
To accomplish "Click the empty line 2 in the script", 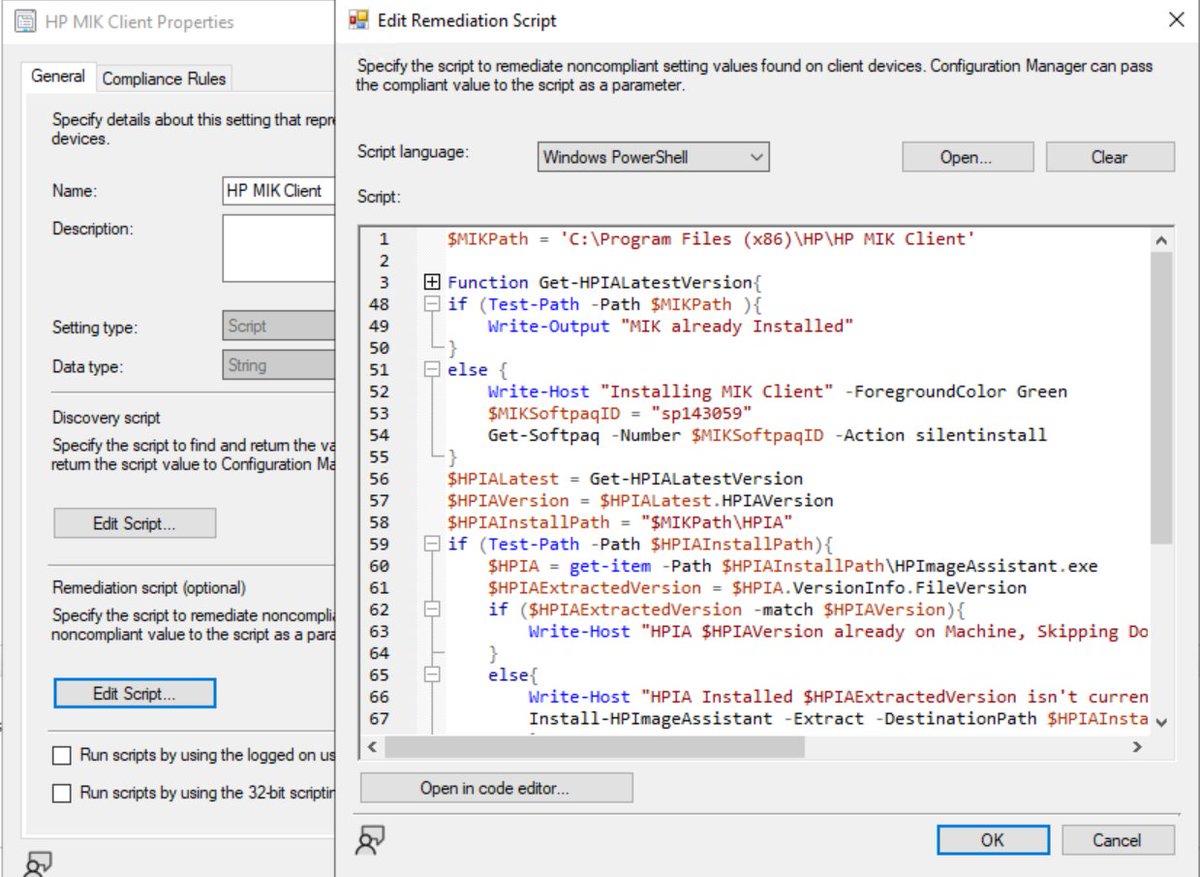I will [x=797, y=261].
